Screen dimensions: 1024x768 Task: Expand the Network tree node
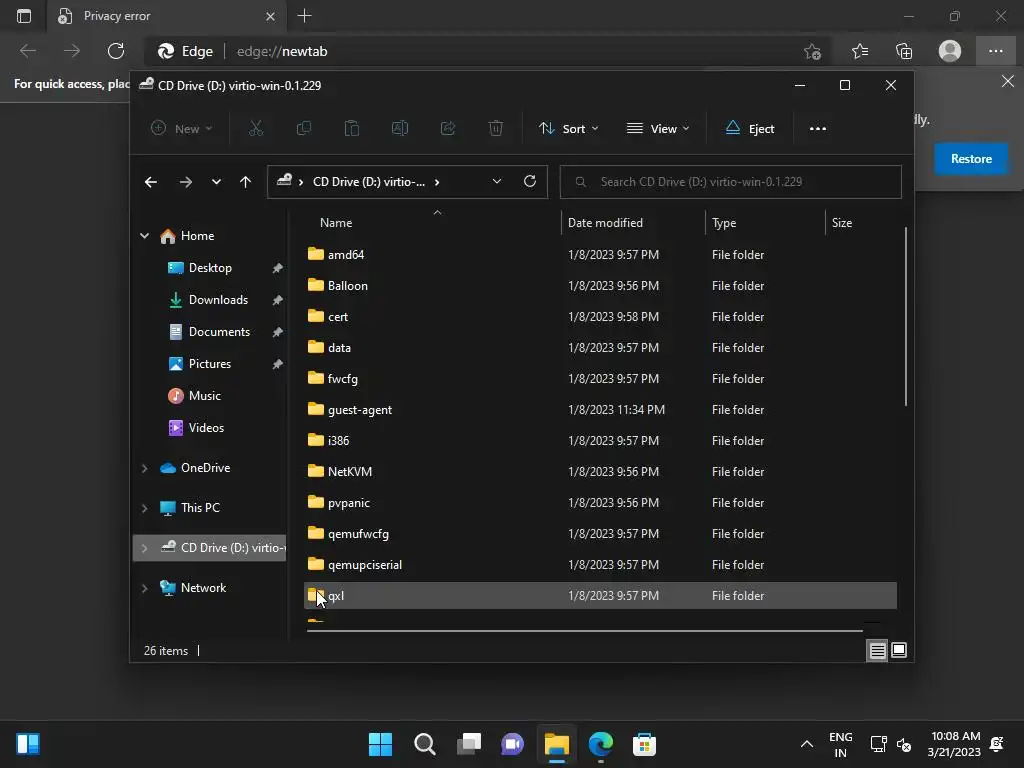pyautogui.click(x=144, y=588)
